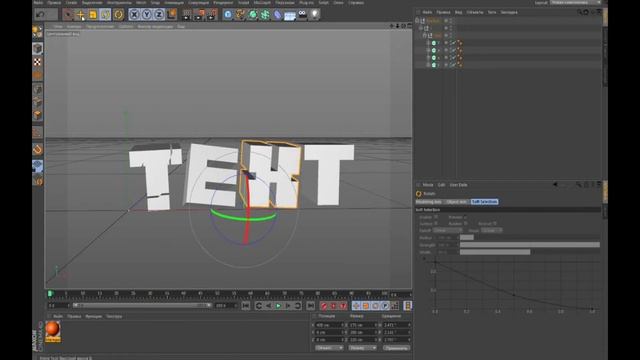
Task: Select the Live Selection tool
Action: (68, 15)
